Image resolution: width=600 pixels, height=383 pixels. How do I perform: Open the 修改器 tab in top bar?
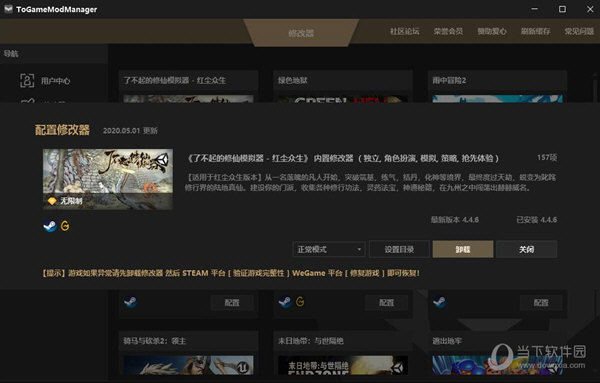[x=301, y=33]
